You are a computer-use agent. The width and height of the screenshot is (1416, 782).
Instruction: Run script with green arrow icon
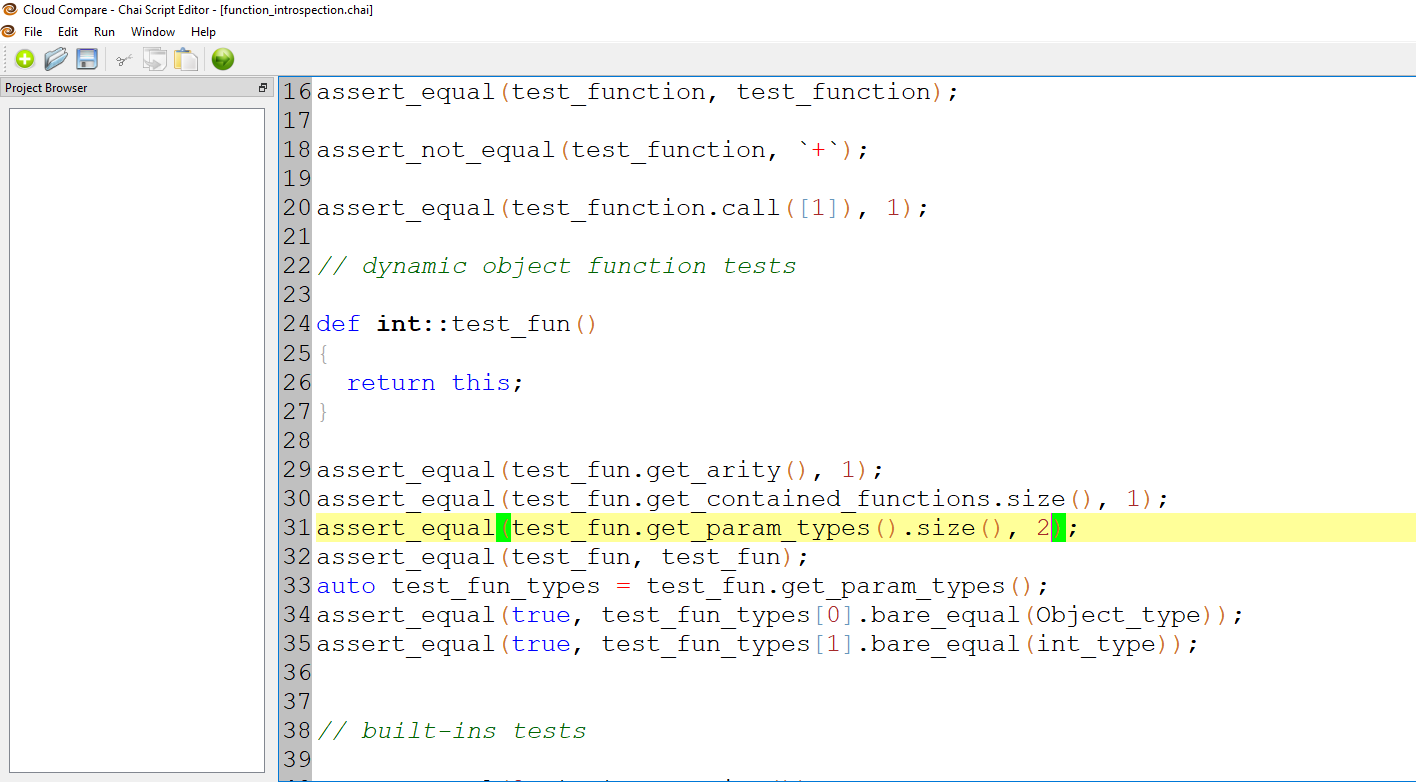[223, 59]
